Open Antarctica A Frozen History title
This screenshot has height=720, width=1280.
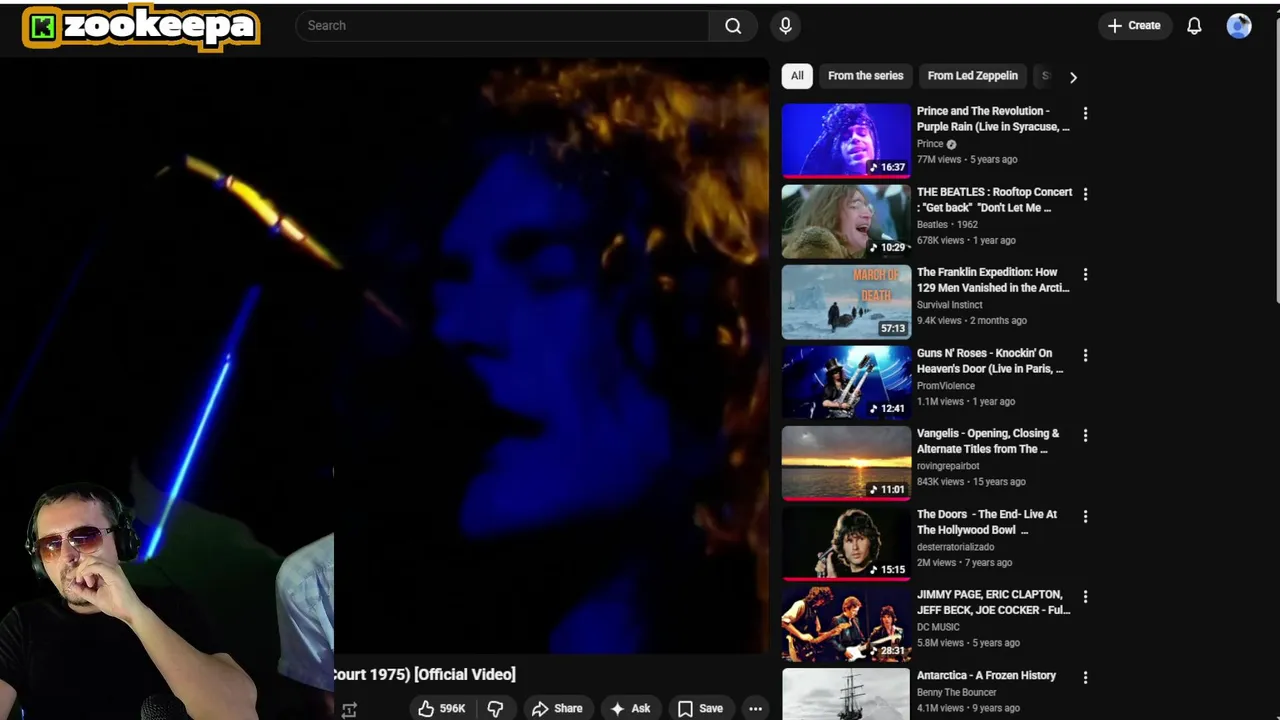point(986,675)
